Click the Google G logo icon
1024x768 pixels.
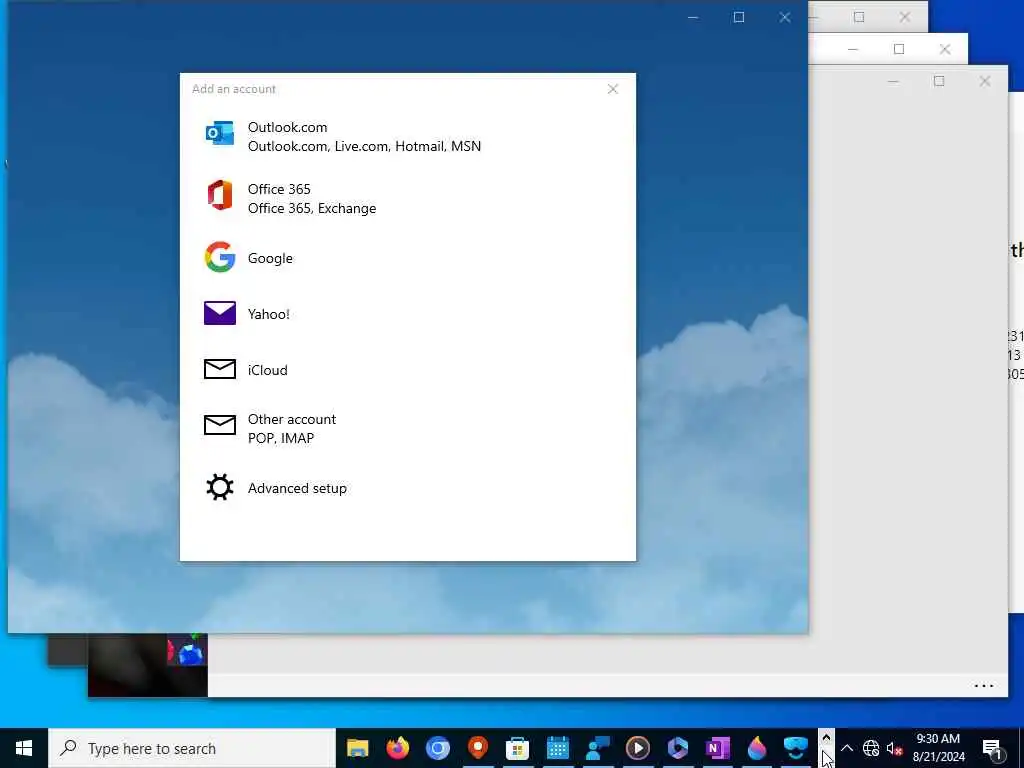pos(220,257)
